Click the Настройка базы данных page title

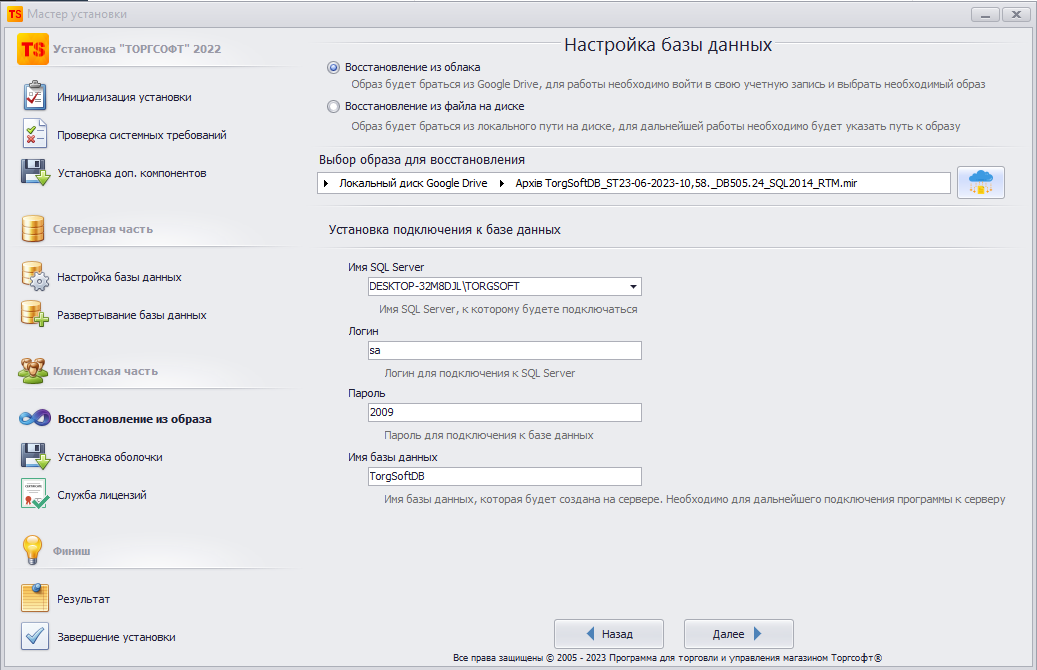click(x=668, y=45)
